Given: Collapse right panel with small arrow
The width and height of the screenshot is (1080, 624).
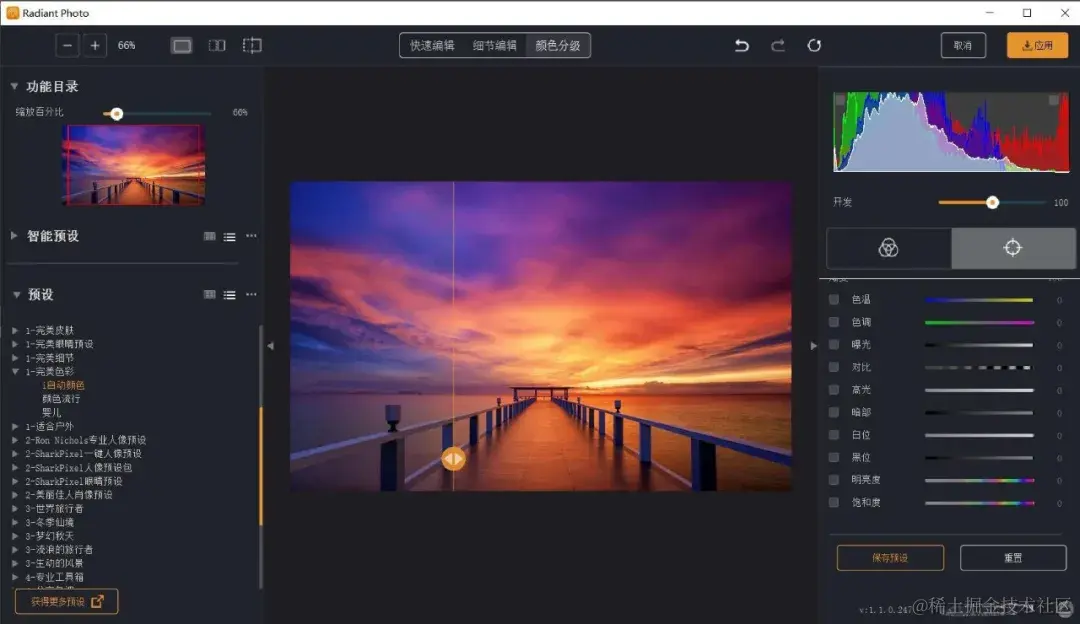Looking at the screenshot, I should click(813, 346).
